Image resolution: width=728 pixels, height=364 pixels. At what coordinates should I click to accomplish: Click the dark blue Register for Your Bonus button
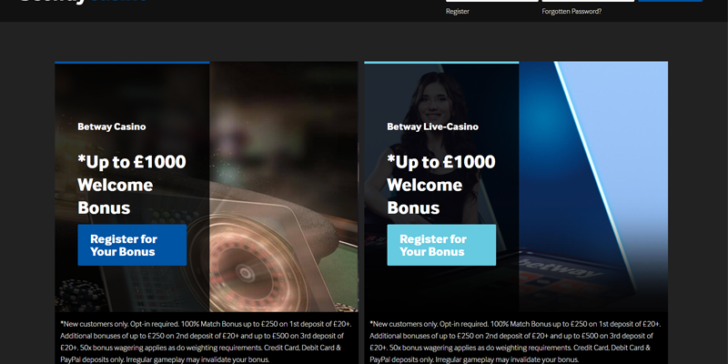coord(132,245)
